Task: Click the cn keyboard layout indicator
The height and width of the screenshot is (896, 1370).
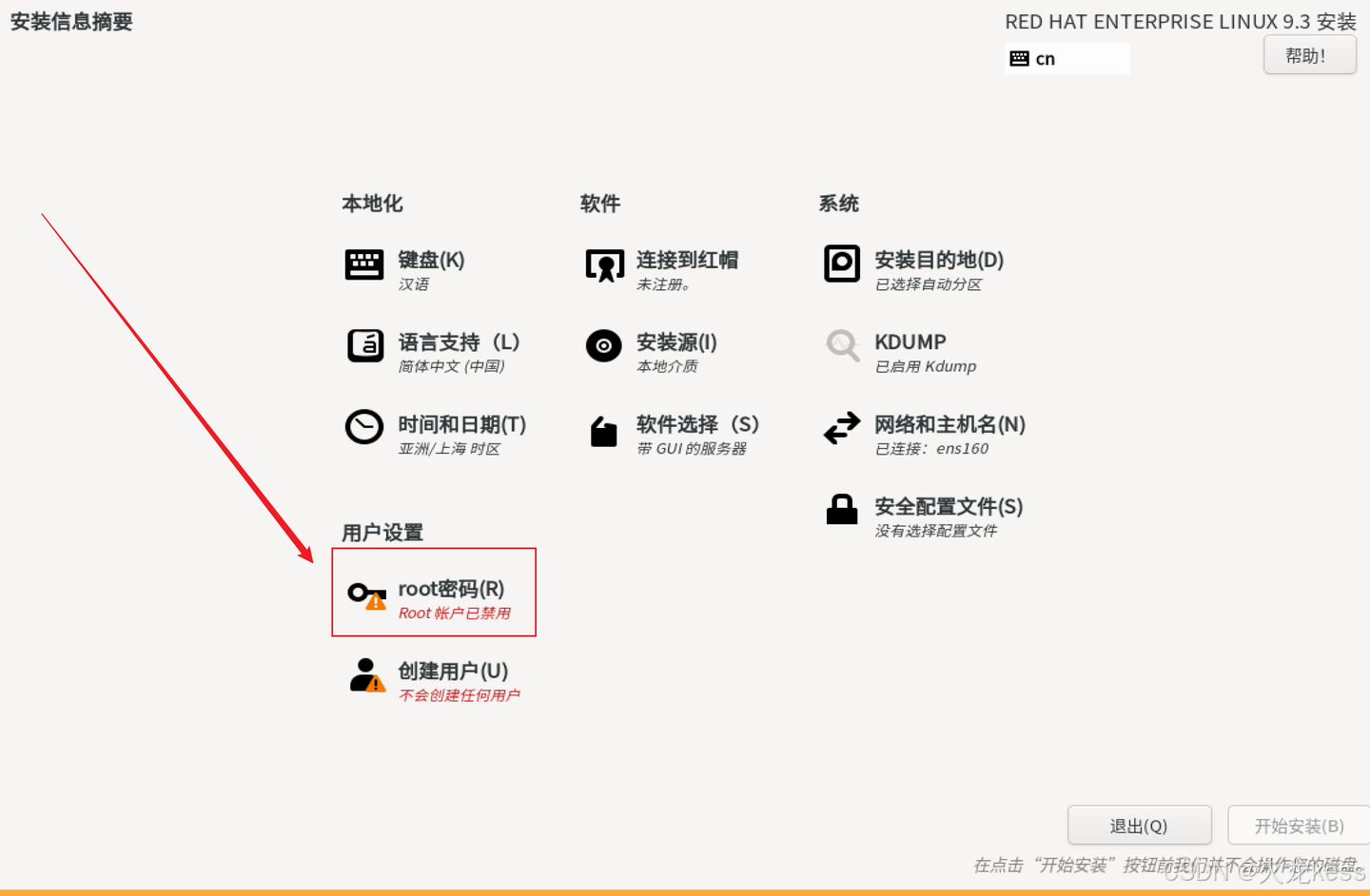Action: [x=1067, y=59]
